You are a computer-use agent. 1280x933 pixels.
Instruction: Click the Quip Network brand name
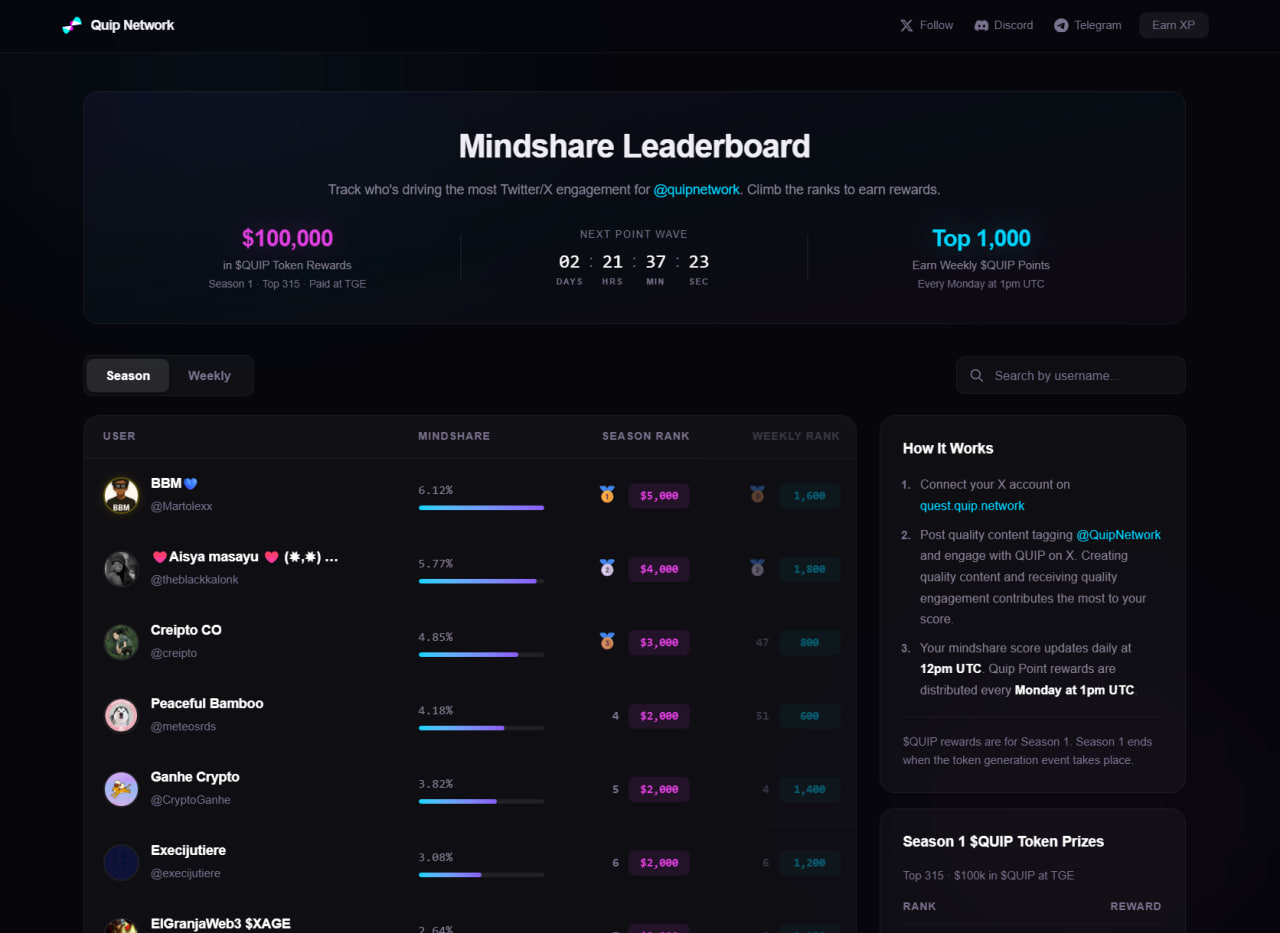coord(132,25)
